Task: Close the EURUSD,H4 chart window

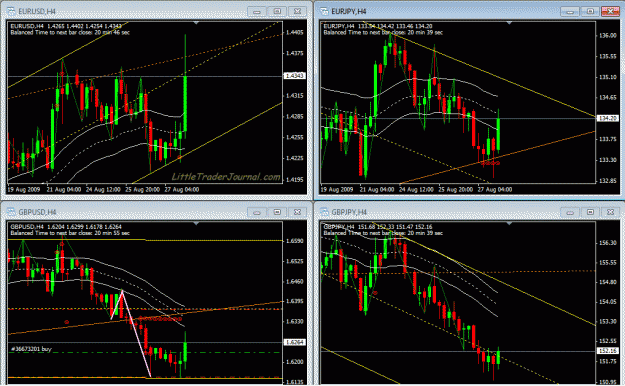Action: tap(297, 12)
